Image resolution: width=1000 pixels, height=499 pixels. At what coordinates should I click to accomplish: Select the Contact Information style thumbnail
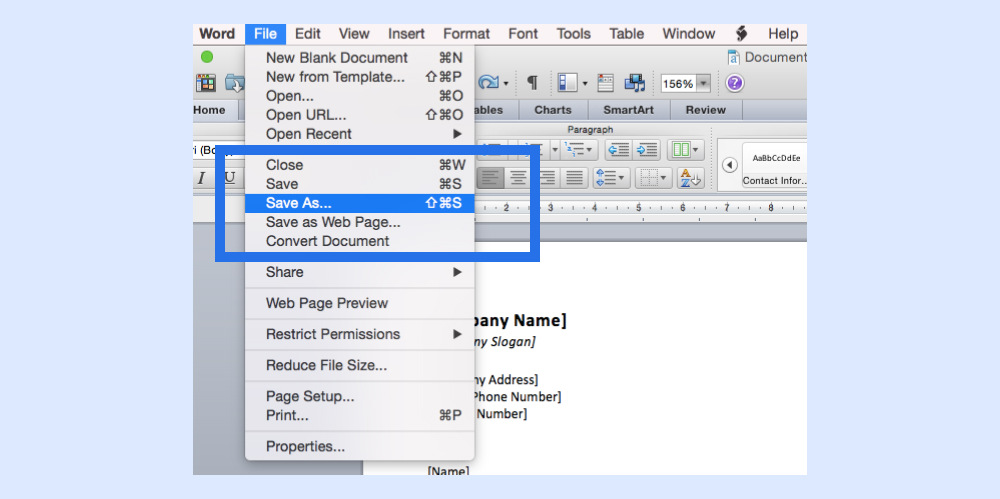(x=775, y=165)
